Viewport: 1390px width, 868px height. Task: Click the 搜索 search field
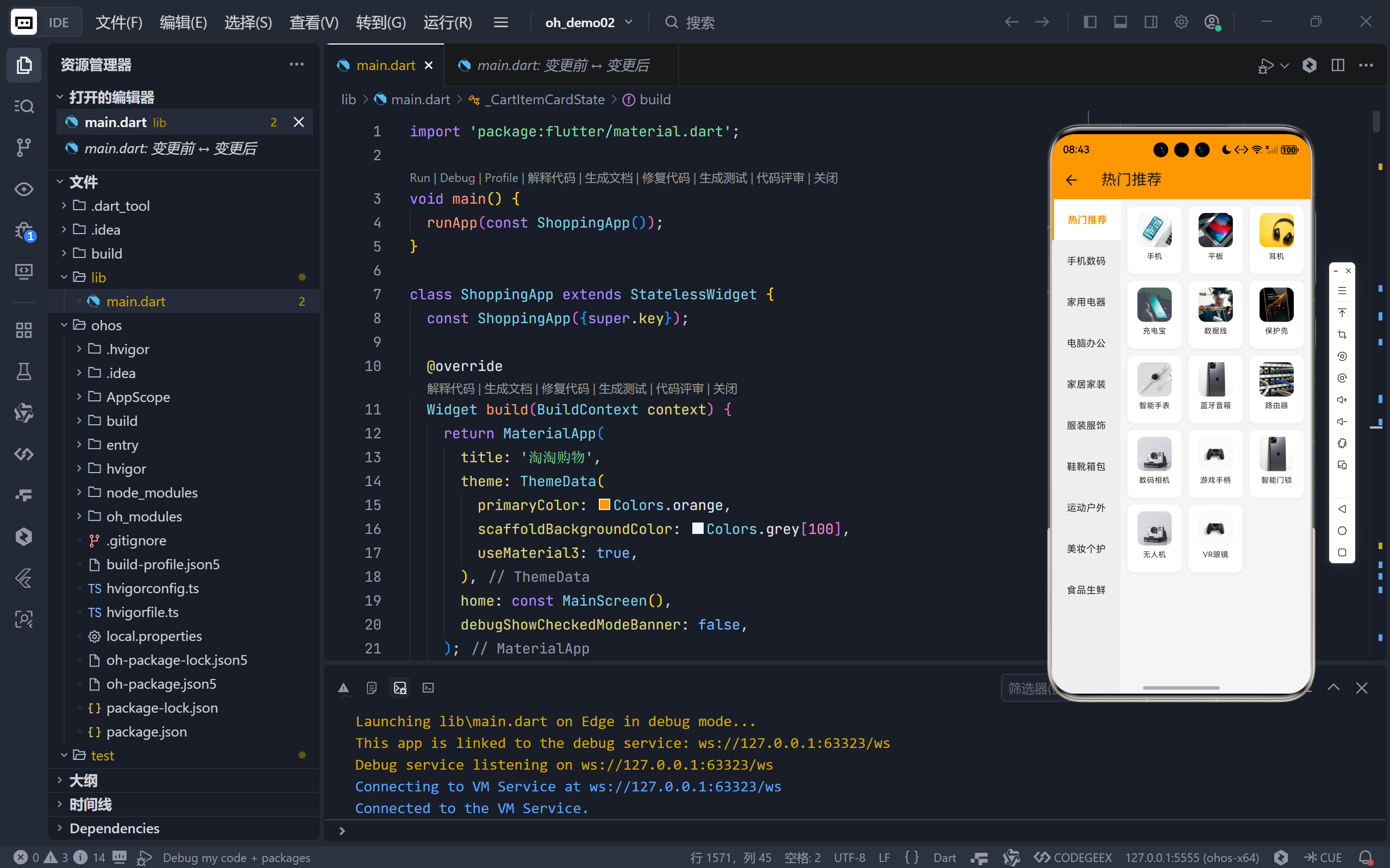tap(700, 22)
